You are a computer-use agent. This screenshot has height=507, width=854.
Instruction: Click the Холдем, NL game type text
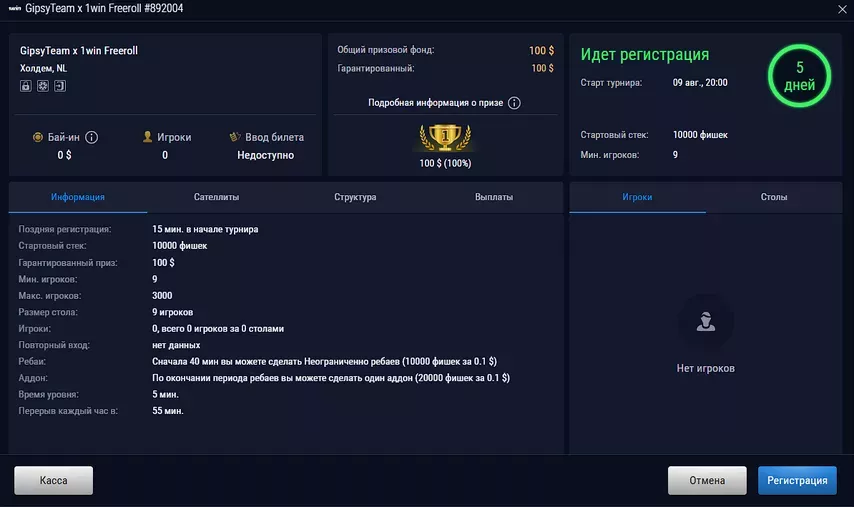point(44,69)
